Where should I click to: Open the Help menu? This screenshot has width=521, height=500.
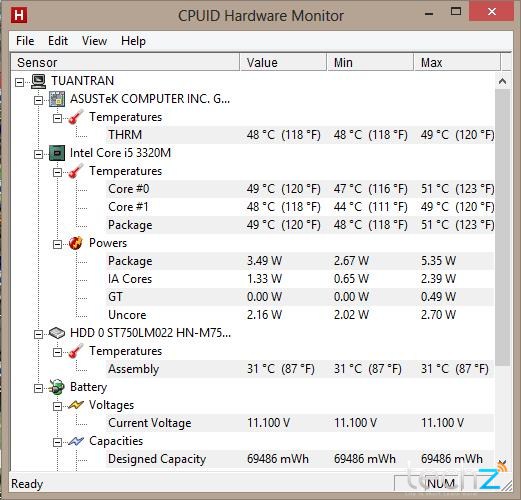pyautogui.click(x=133, y=41)
